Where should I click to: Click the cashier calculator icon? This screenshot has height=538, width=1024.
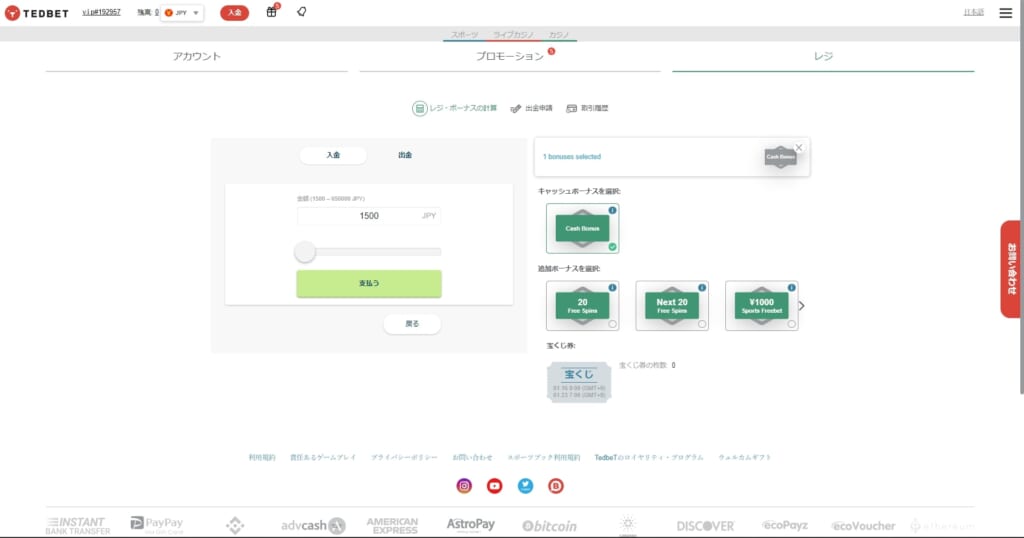tap(419, 108)
